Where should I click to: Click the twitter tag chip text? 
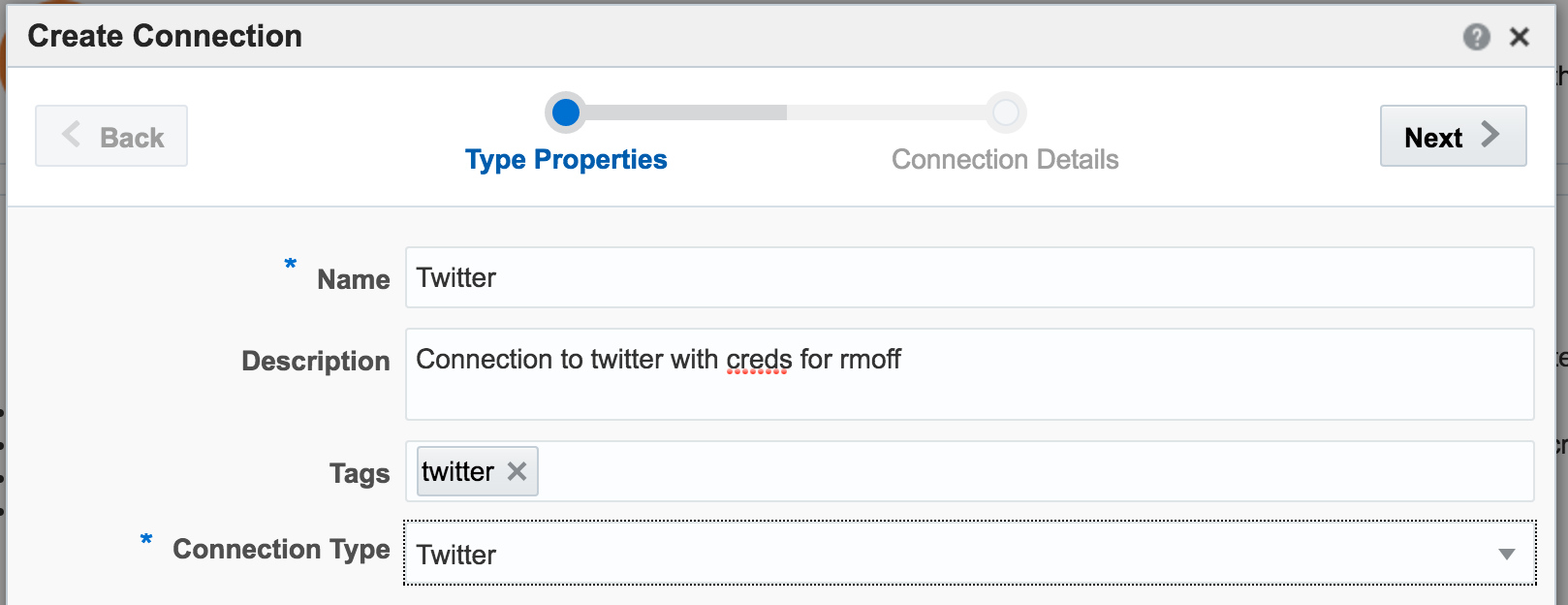point(457,471)
